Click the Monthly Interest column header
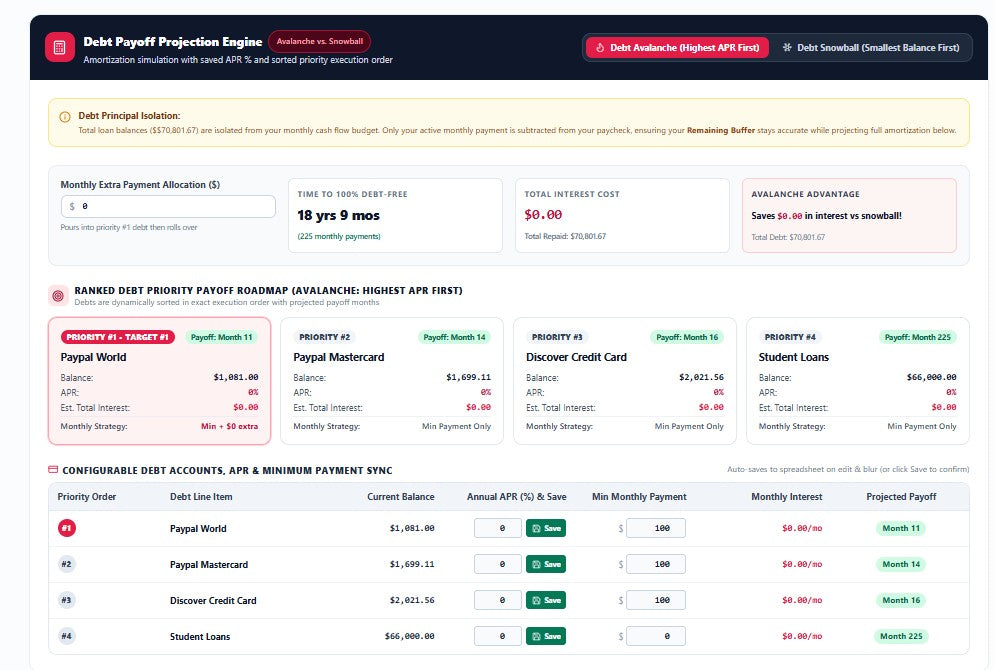Image resolution: width=994 pixels, height=670 pixels. point(787,497)
